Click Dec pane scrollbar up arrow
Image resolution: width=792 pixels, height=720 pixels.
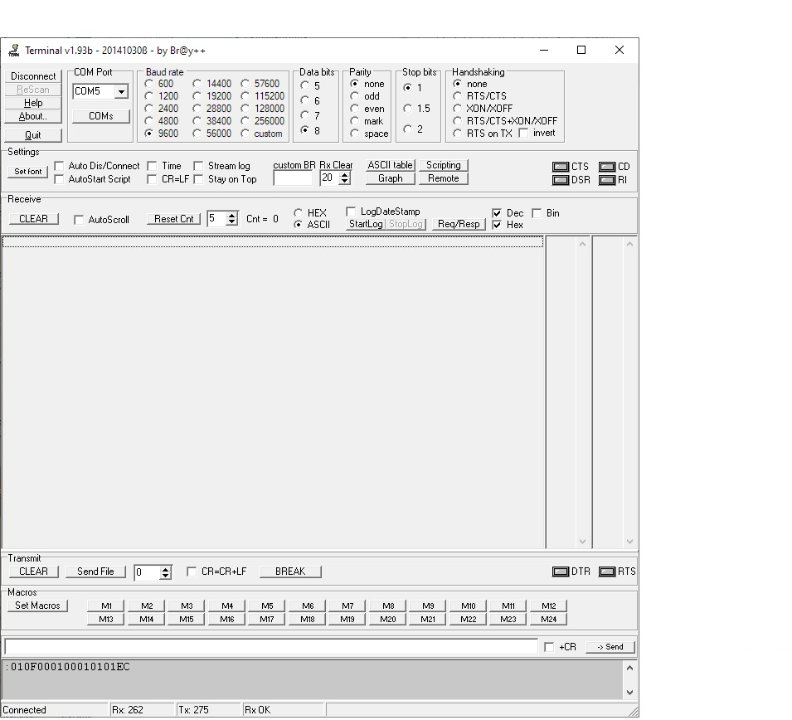[x=582, y=244]
